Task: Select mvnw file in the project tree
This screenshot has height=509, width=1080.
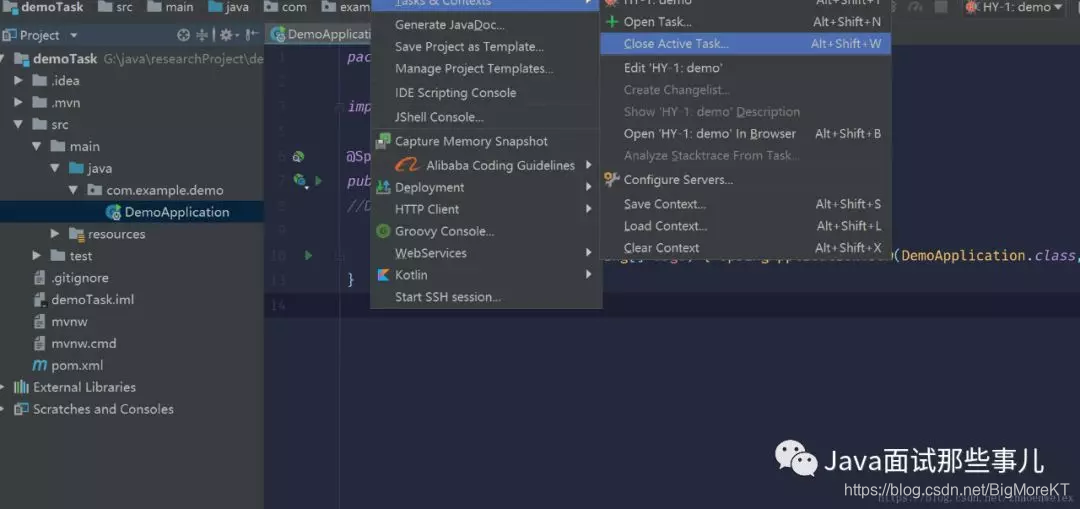Action: pos(132,322)
